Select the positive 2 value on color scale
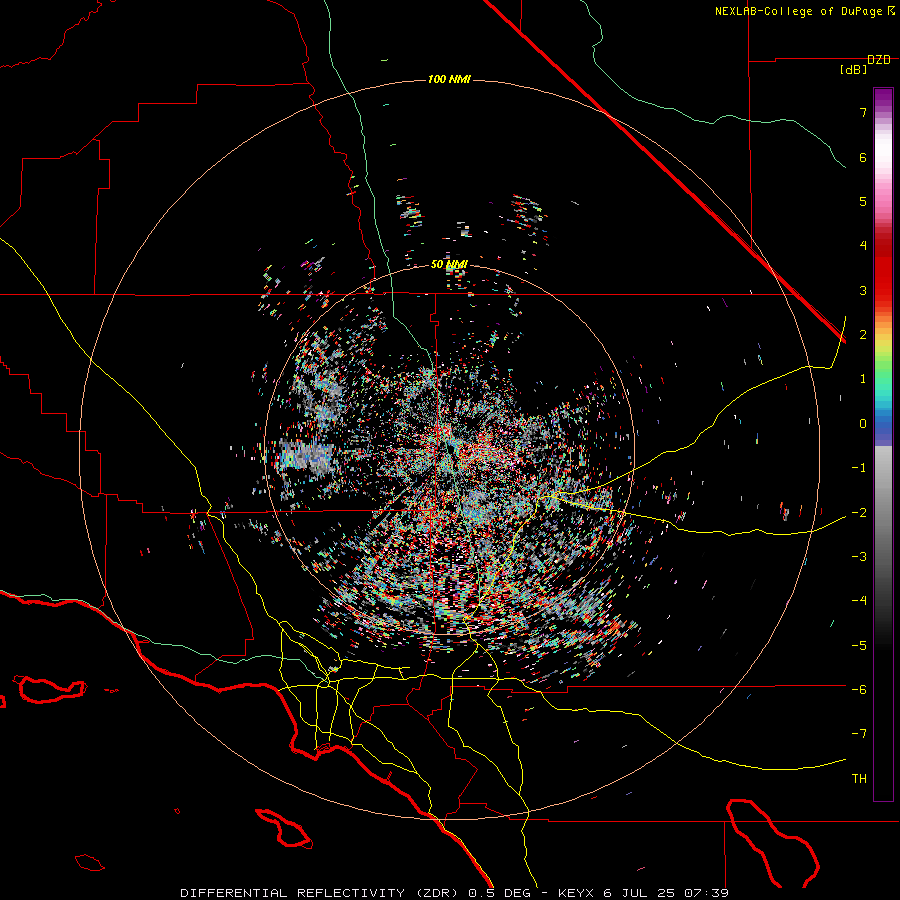This screenshot has height=900, width=900. [x=863, y=335]
